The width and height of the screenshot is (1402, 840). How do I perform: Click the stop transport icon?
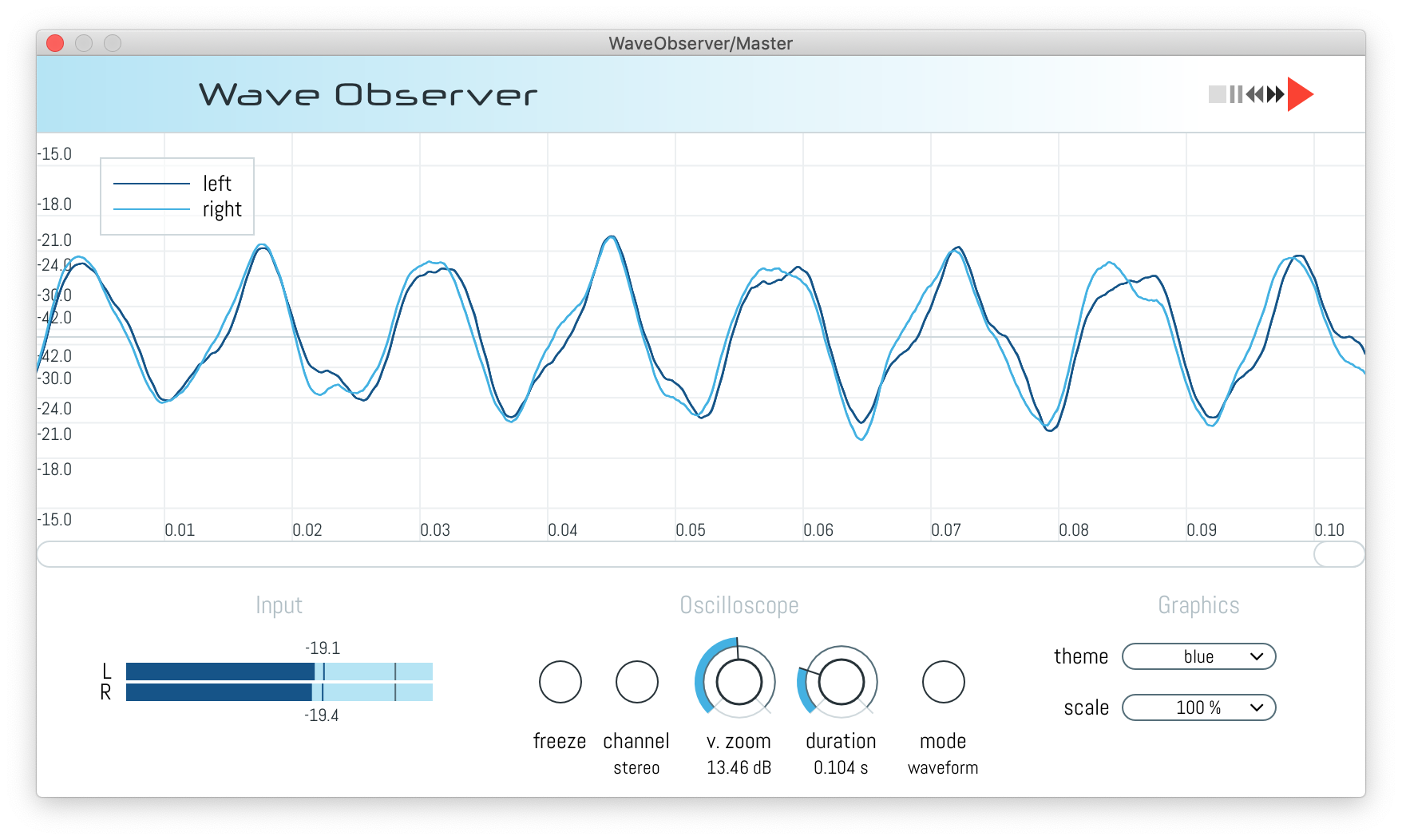1217,93
